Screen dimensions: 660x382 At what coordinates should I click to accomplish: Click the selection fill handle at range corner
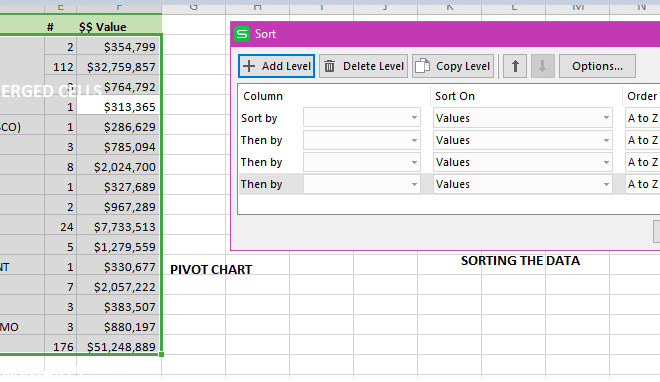(x=162, y=355)
